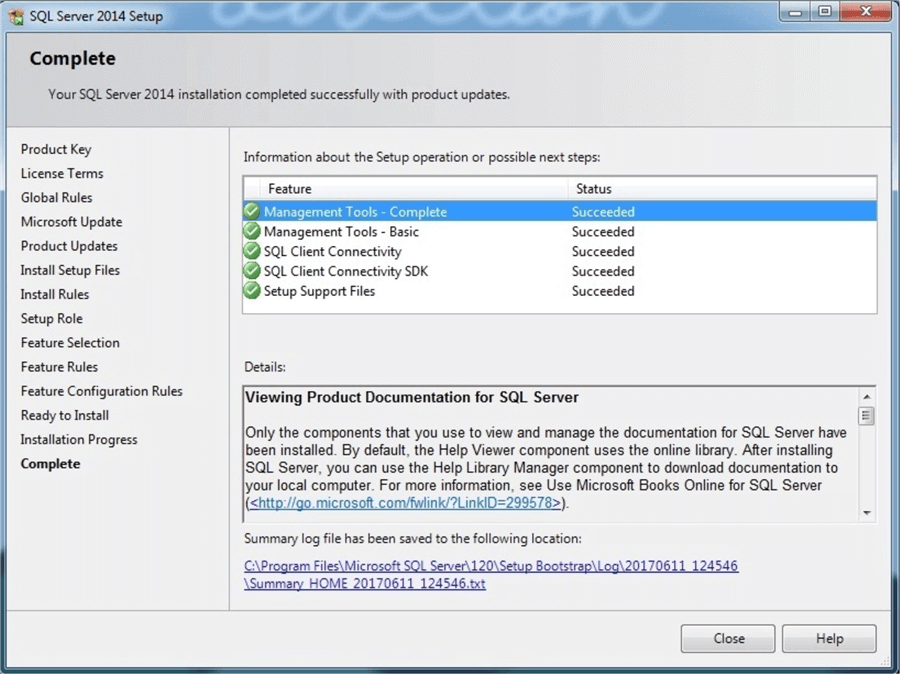Screen dimensions: 900x674
Task: Click the Global Rules step
Action: tap(56, 197)
